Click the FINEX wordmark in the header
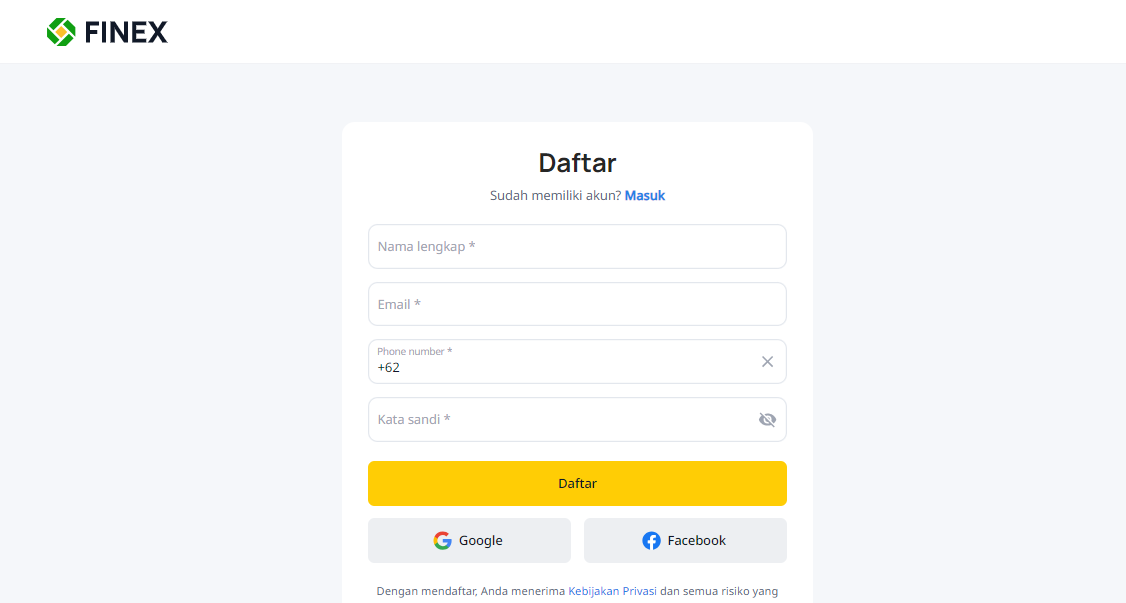This screenshot has width=1126, height=603. coord(126,32)
